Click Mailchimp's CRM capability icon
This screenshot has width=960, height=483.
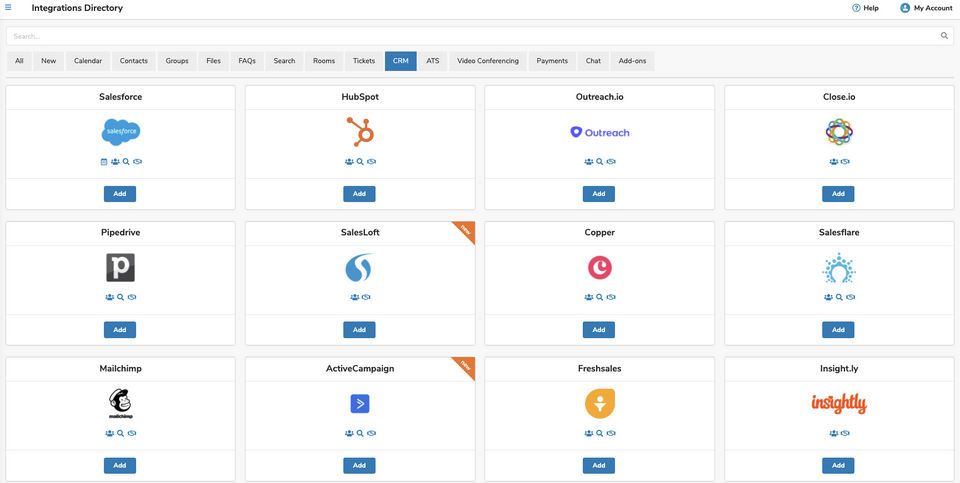point(132,433)
